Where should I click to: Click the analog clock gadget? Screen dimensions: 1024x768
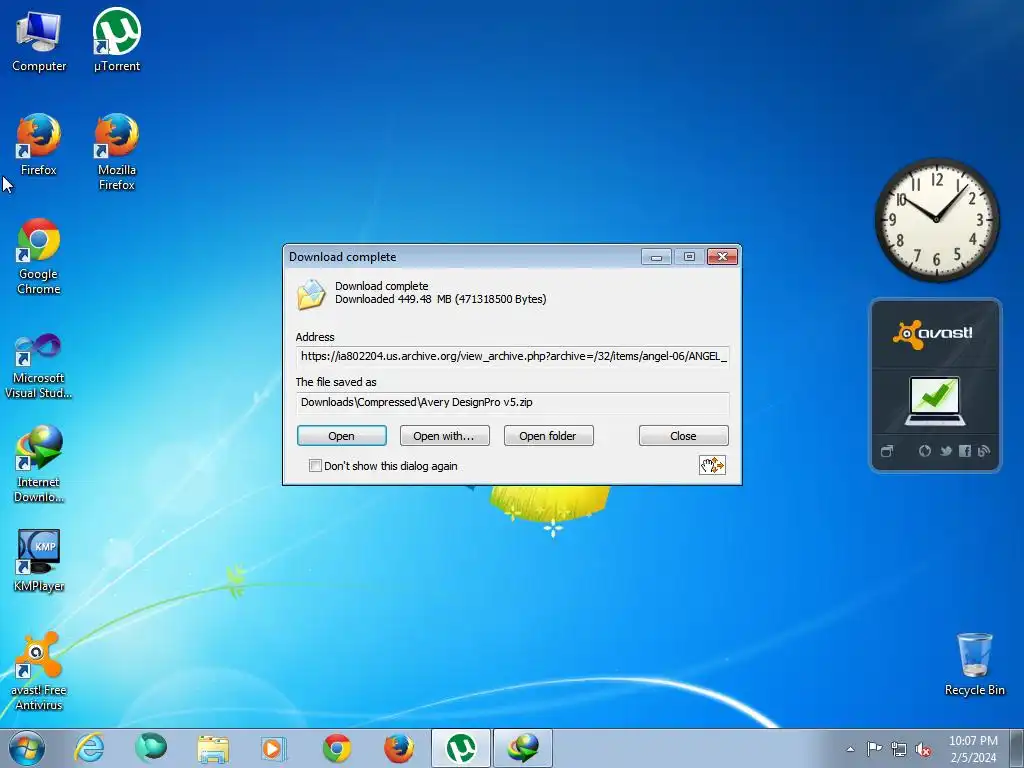pos(936,219)
